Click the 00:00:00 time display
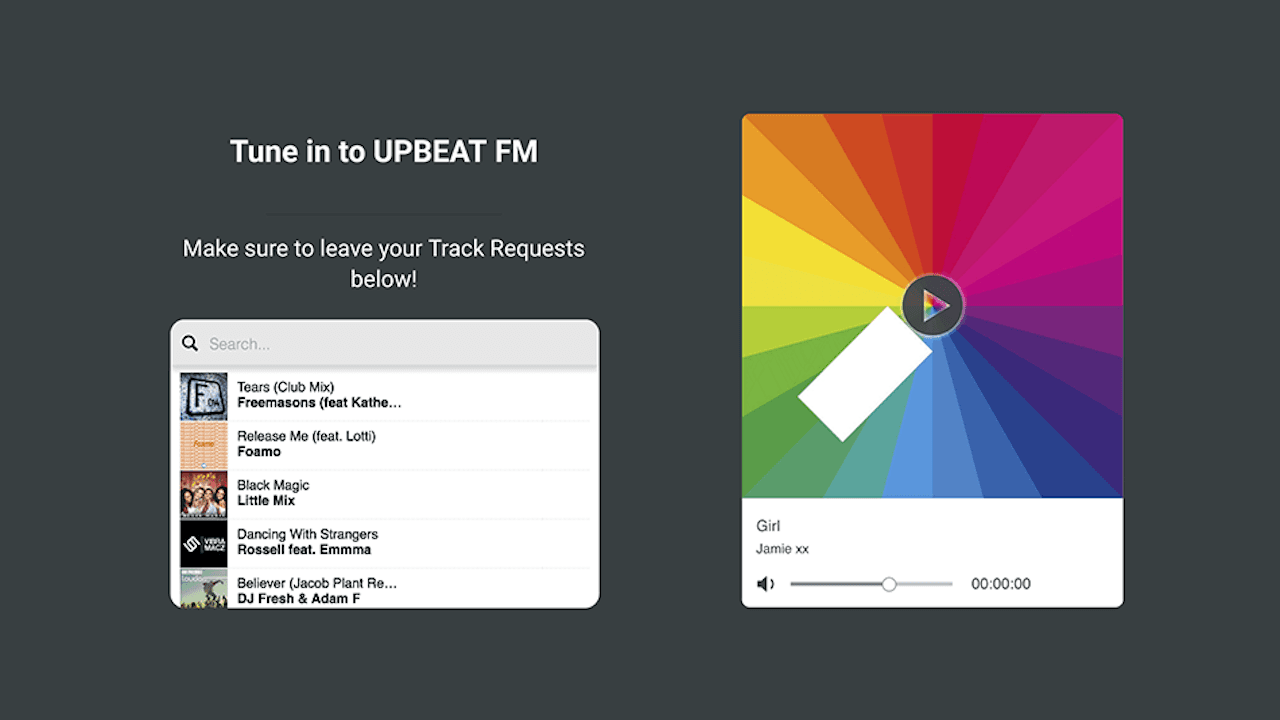Viewport: 1280px width, 720px height. click(1001, 583)
